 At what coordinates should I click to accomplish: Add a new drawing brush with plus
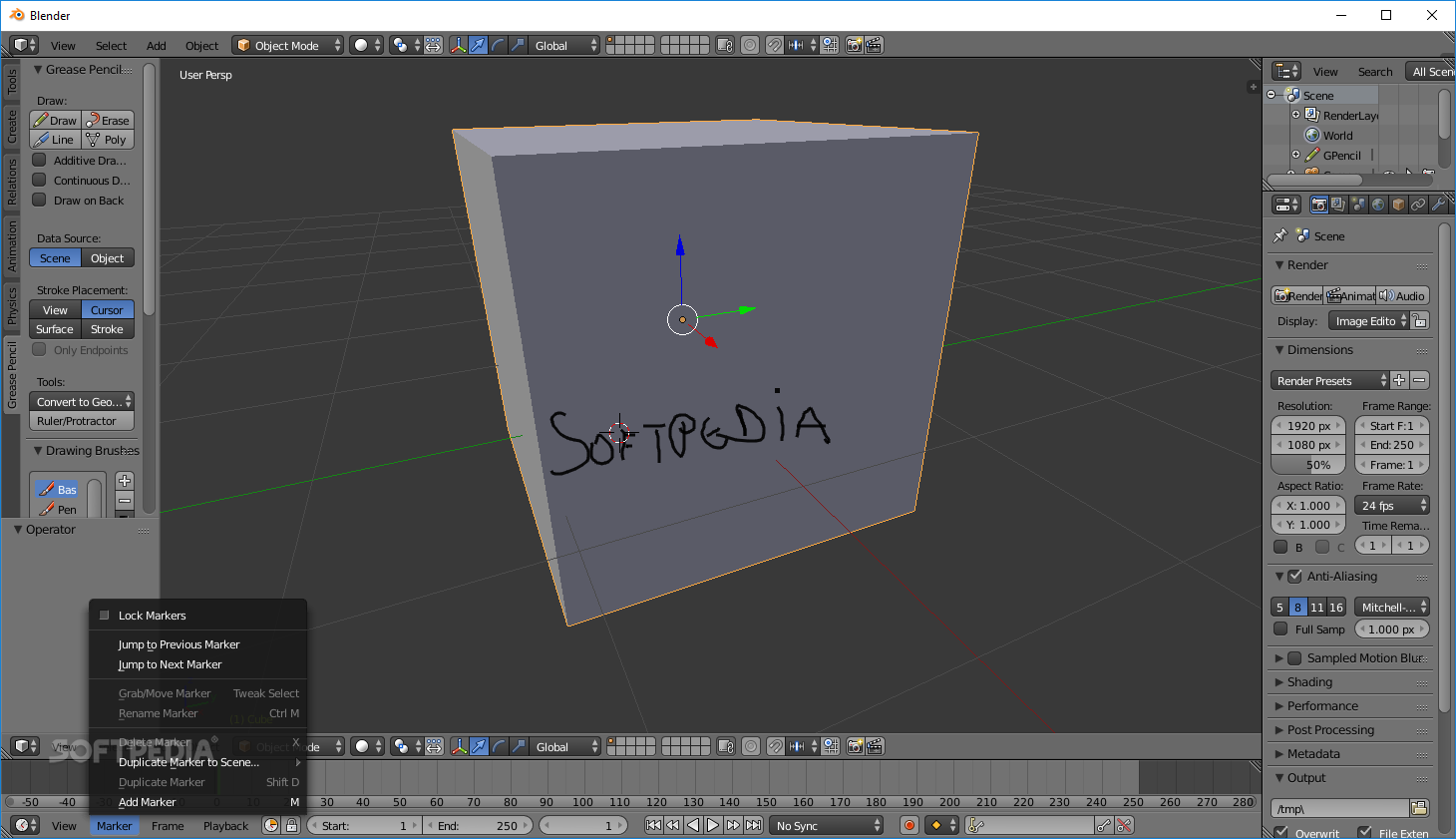(125, 480)
